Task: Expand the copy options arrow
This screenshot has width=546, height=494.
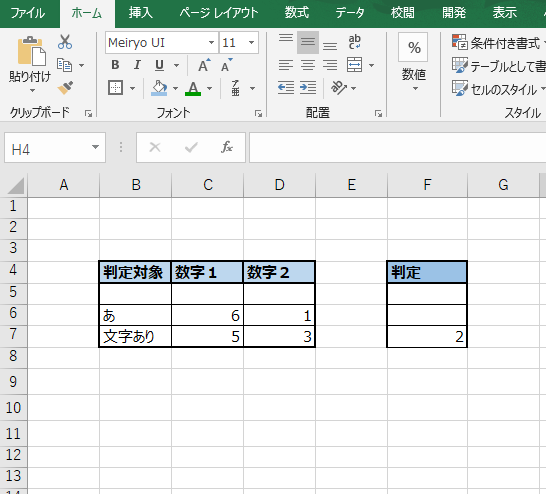Action: [81, 65]
